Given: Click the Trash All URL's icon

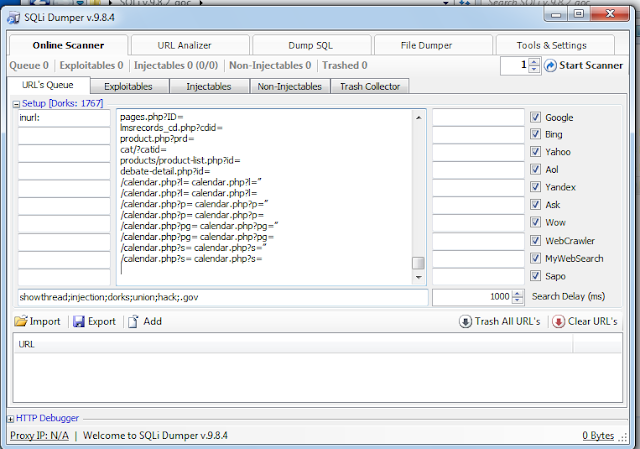Looking at the screenshot, I should pos(465,322).
